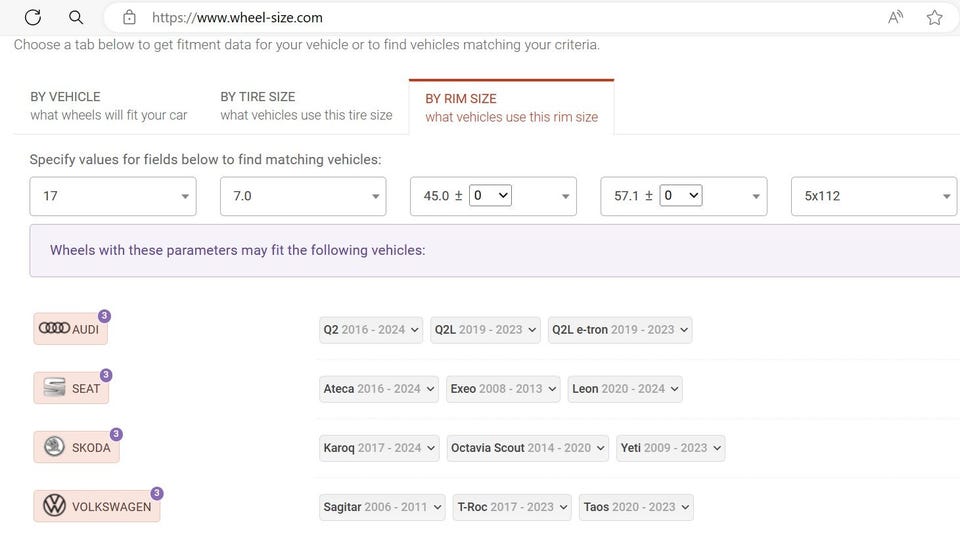Click the browser refresh icon
Screen dimensions: 960x536
(33, 17)
